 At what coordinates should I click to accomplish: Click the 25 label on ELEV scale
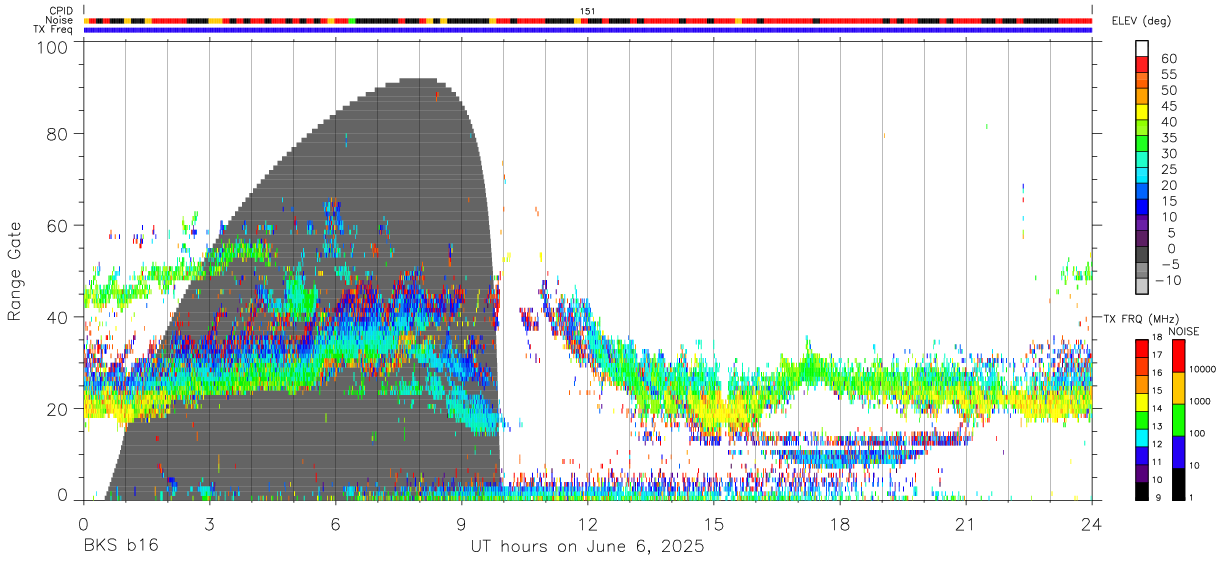[x=1168, y=170]
